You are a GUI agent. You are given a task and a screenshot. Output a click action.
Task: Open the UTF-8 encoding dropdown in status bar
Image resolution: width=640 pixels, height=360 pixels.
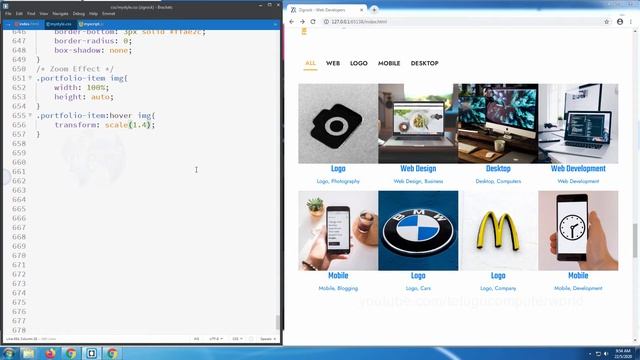[x=216, y=339]
